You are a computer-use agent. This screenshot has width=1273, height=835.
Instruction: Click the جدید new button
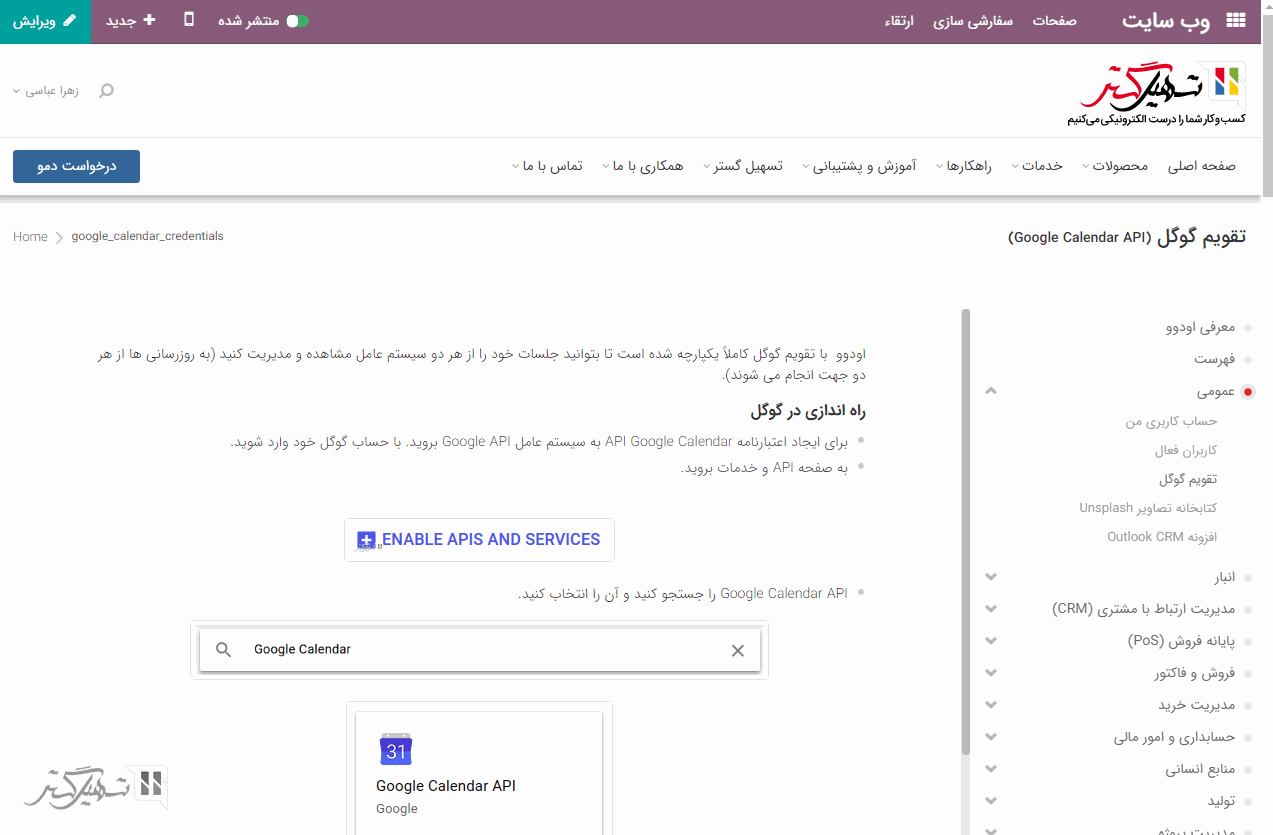(131, 20)
